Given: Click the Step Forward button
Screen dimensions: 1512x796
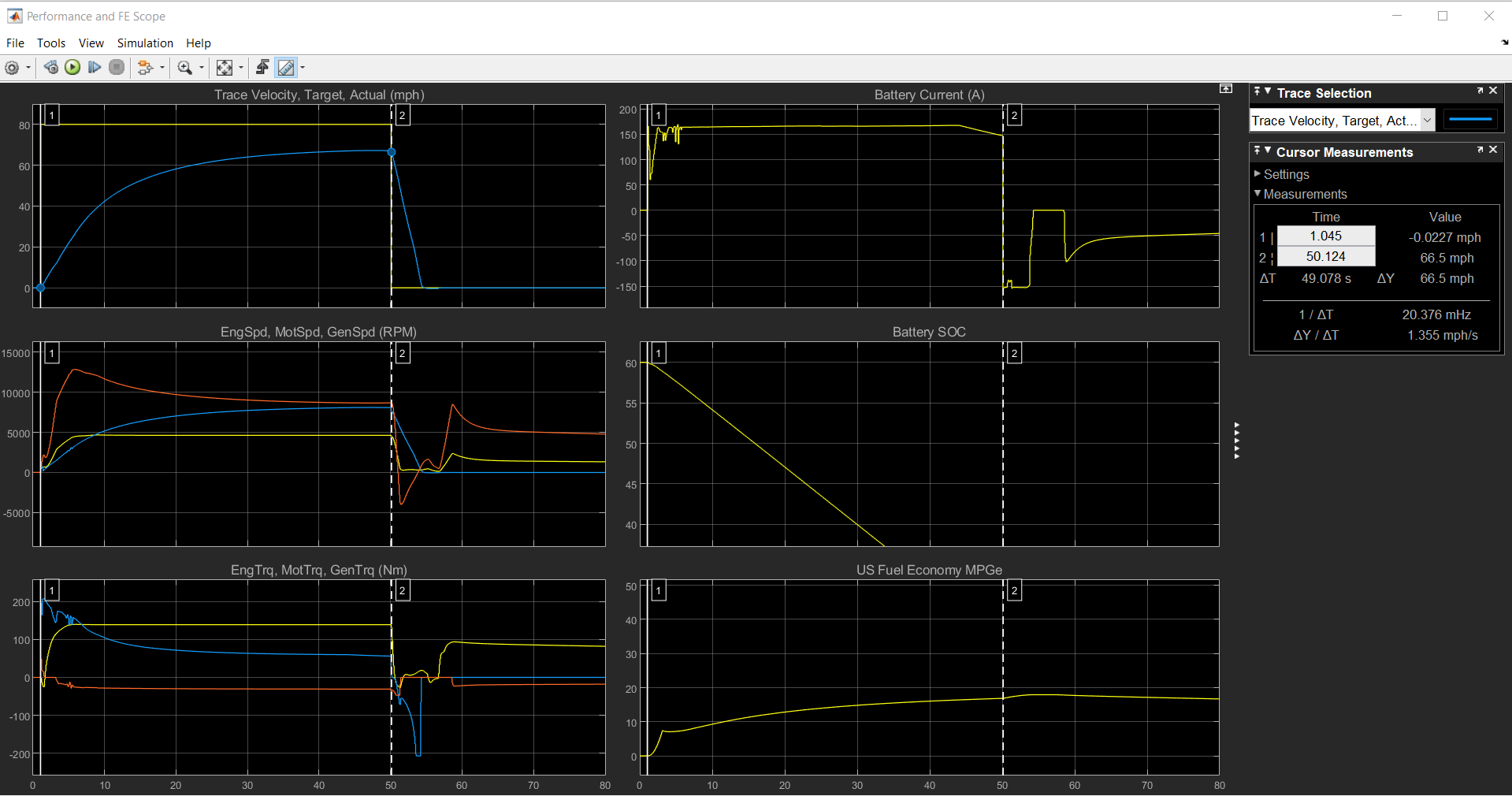Looking at the screenshot, I should [95, 68].
